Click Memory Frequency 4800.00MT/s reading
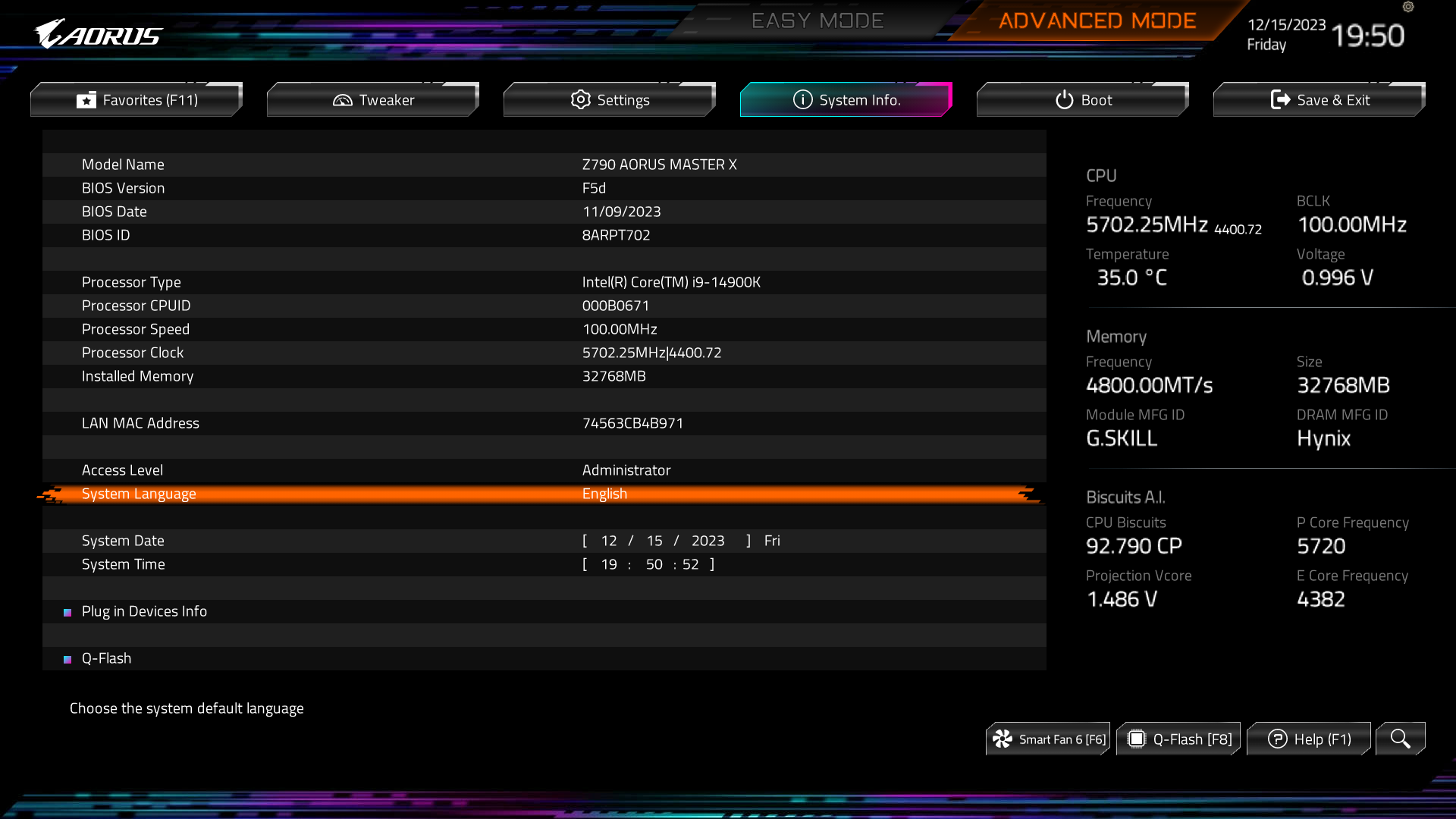Viewport: 1456px width, 819px height. point(1149,385)
